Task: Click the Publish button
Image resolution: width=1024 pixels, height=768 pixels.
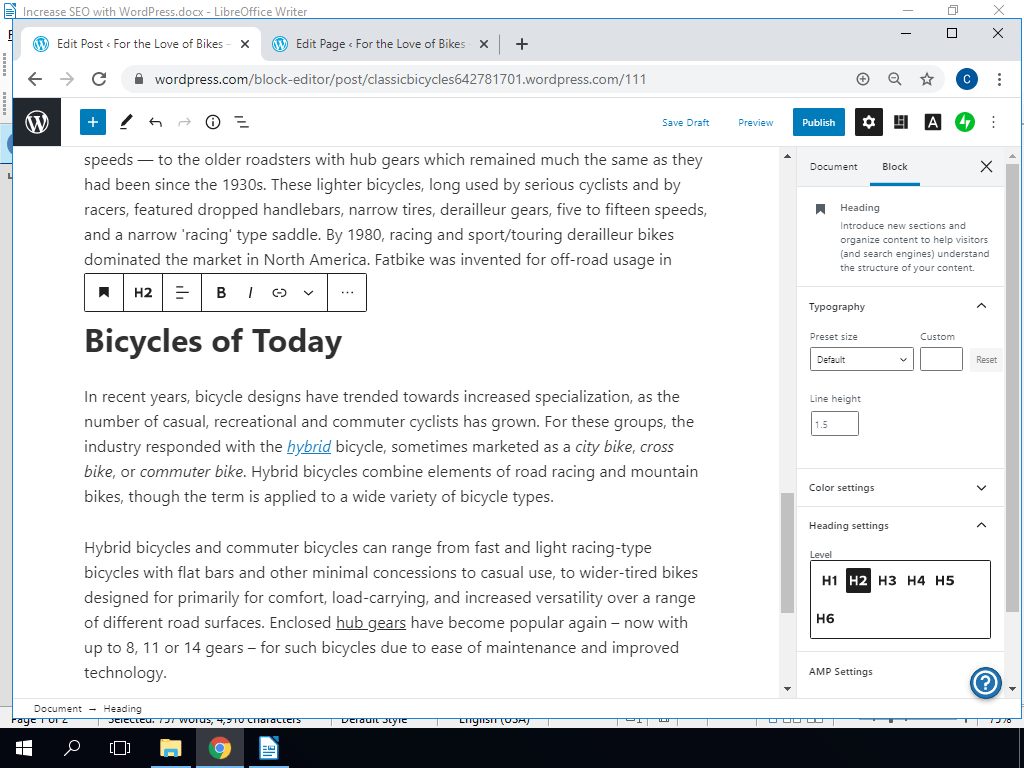Action: pos(818,121)
